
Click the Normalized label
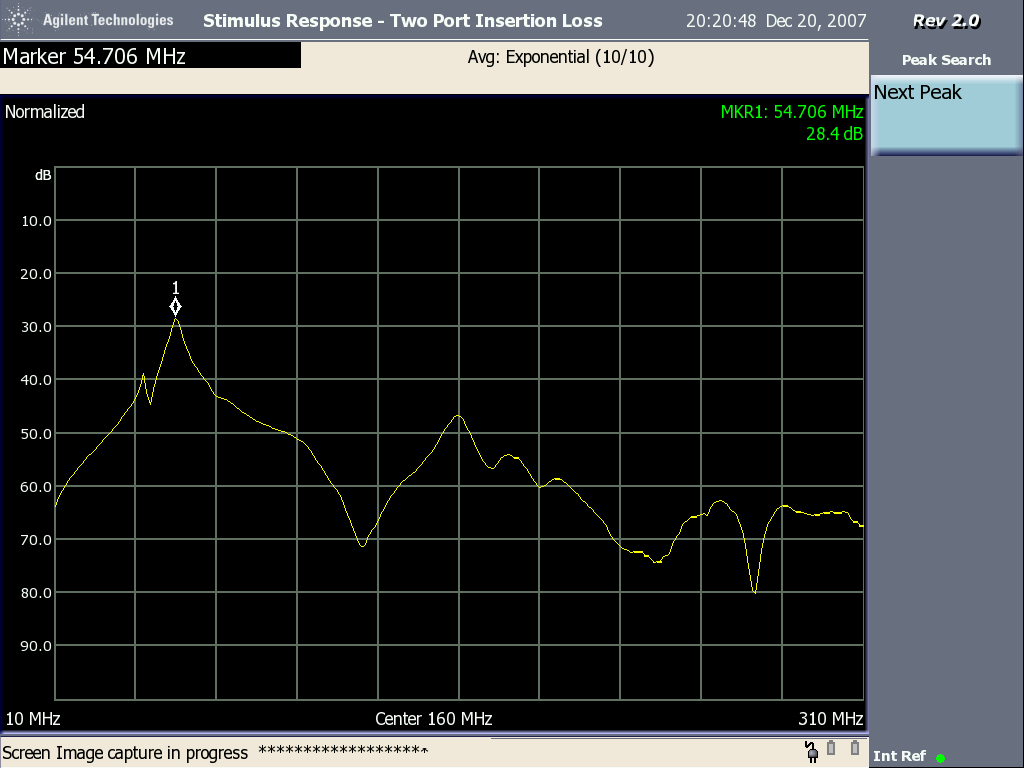[44, 112]
